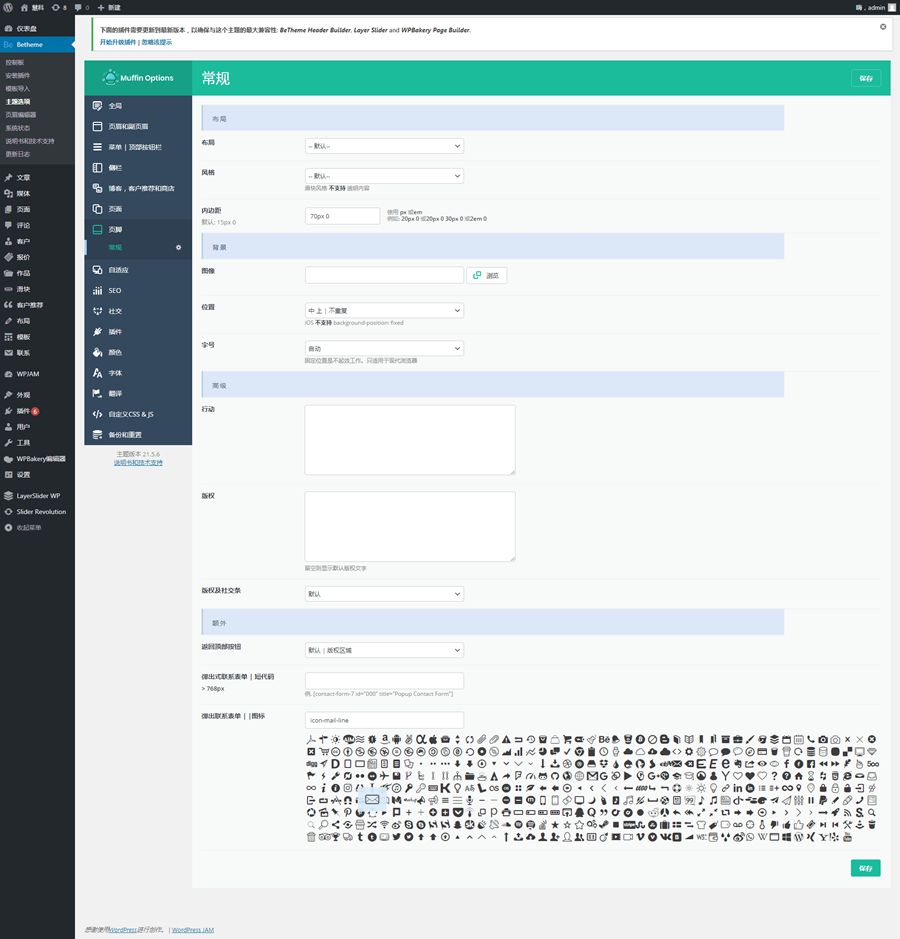Image resolution: width=900 pixels, height=939 pixels.
Task: Click the popup contact form shortcode input field
Action: pyautogui.click(x=384, y=680)
